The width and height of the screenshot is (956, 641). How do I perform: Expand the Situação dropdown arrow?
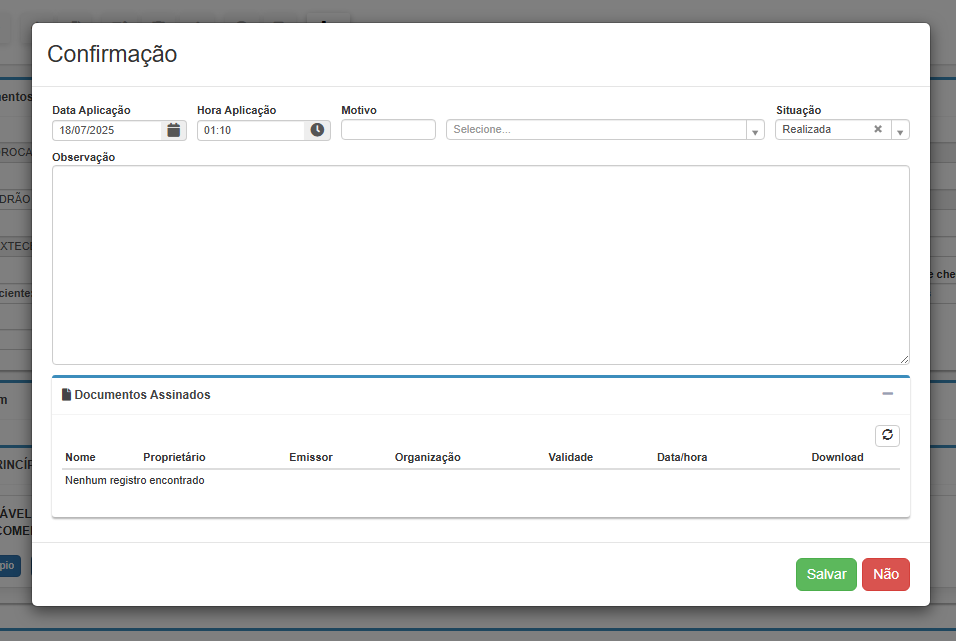pyautogui.click(x=899, y=130)
